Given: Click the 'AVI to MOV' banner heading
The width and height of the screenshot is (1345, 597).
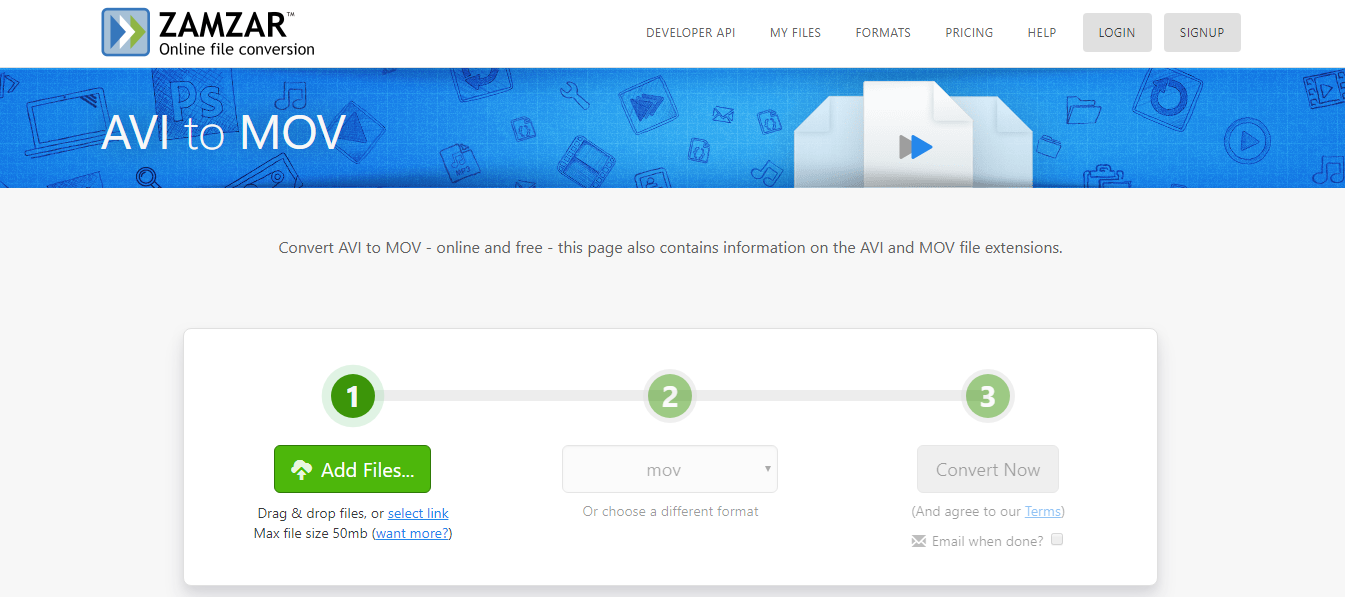Looking at the screenshot, I should point(223,132).
